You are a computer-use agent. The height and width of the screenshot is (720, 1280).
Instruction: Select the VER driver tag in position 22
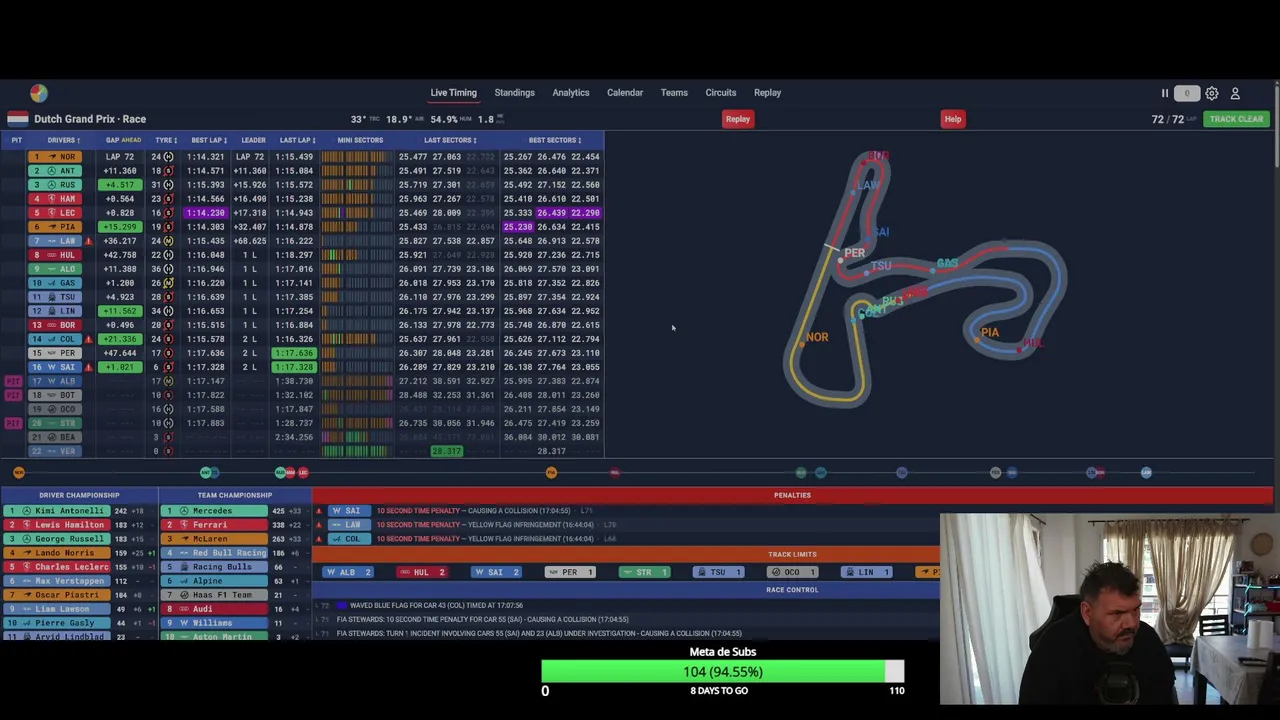point(54,451)
